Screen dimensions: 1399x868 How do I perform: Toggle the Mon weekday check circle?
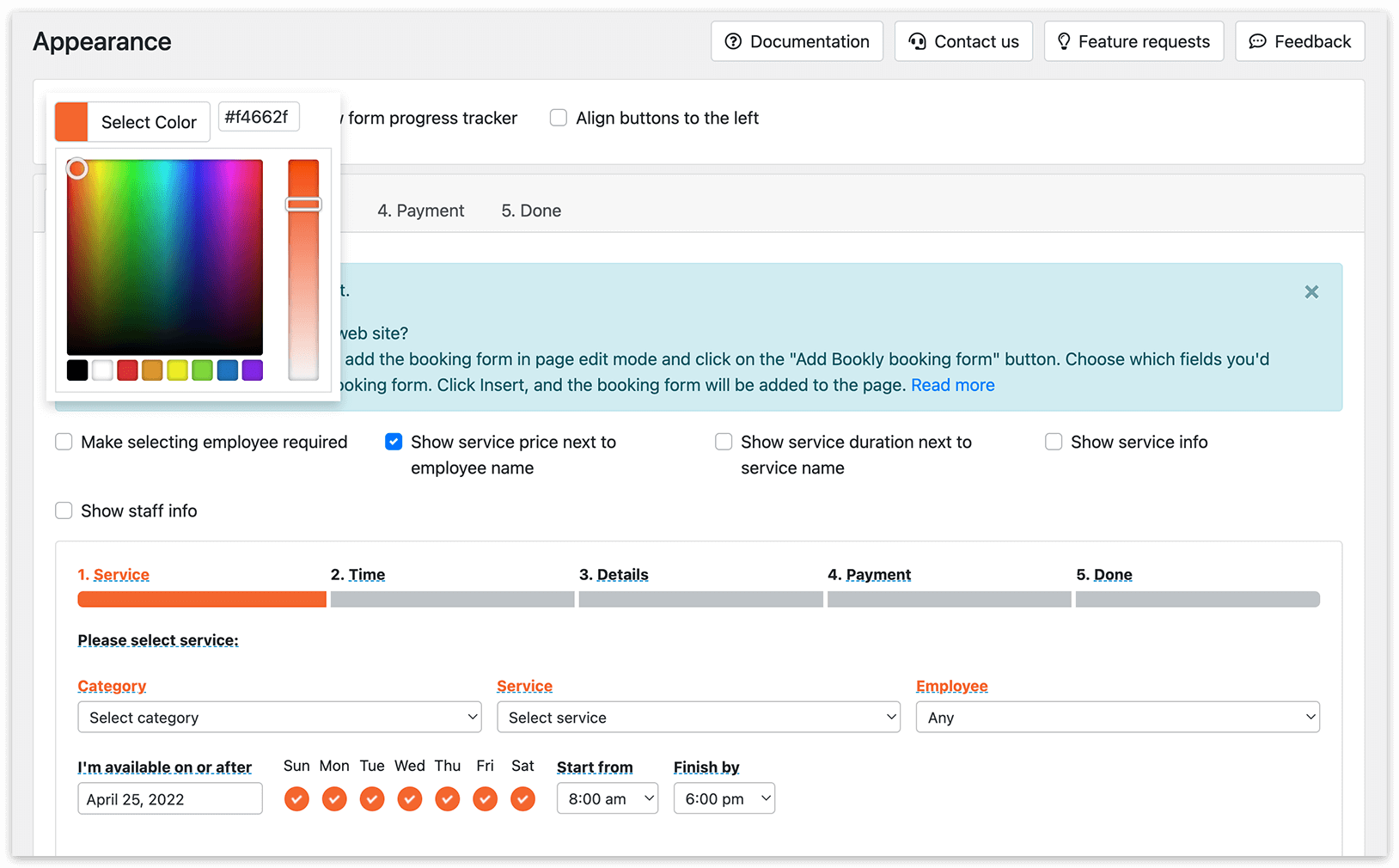click(334, 799)
